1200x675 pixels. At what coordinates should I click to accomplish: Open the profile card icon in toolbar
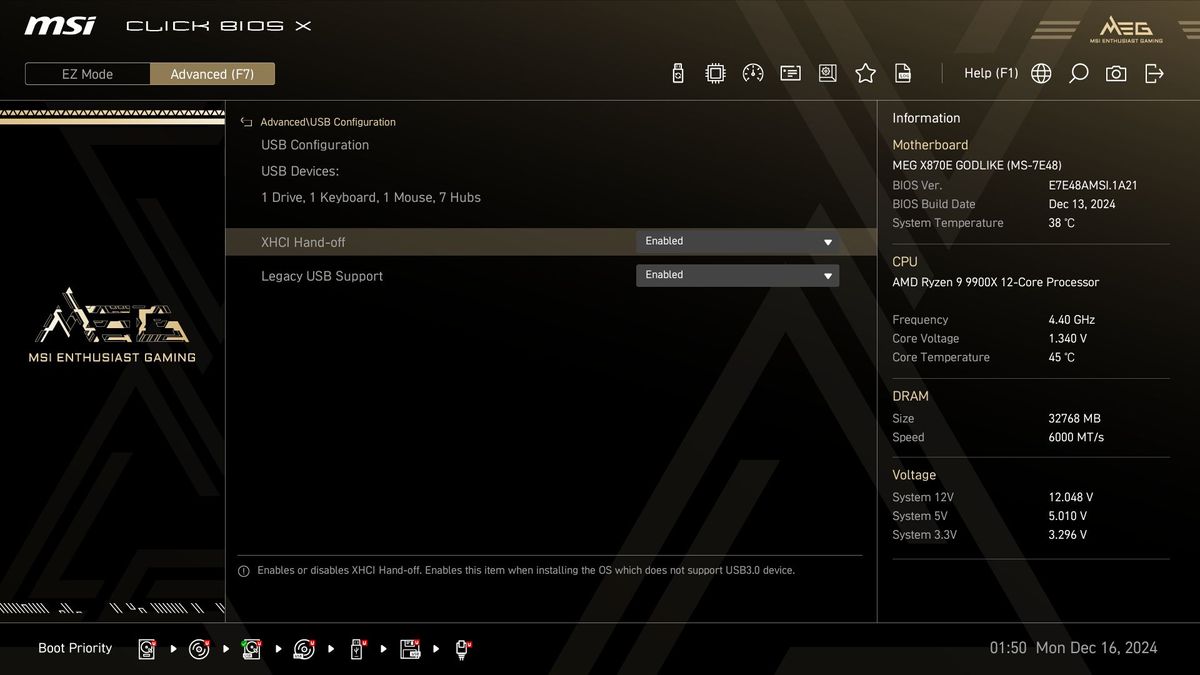pos(791,73)
